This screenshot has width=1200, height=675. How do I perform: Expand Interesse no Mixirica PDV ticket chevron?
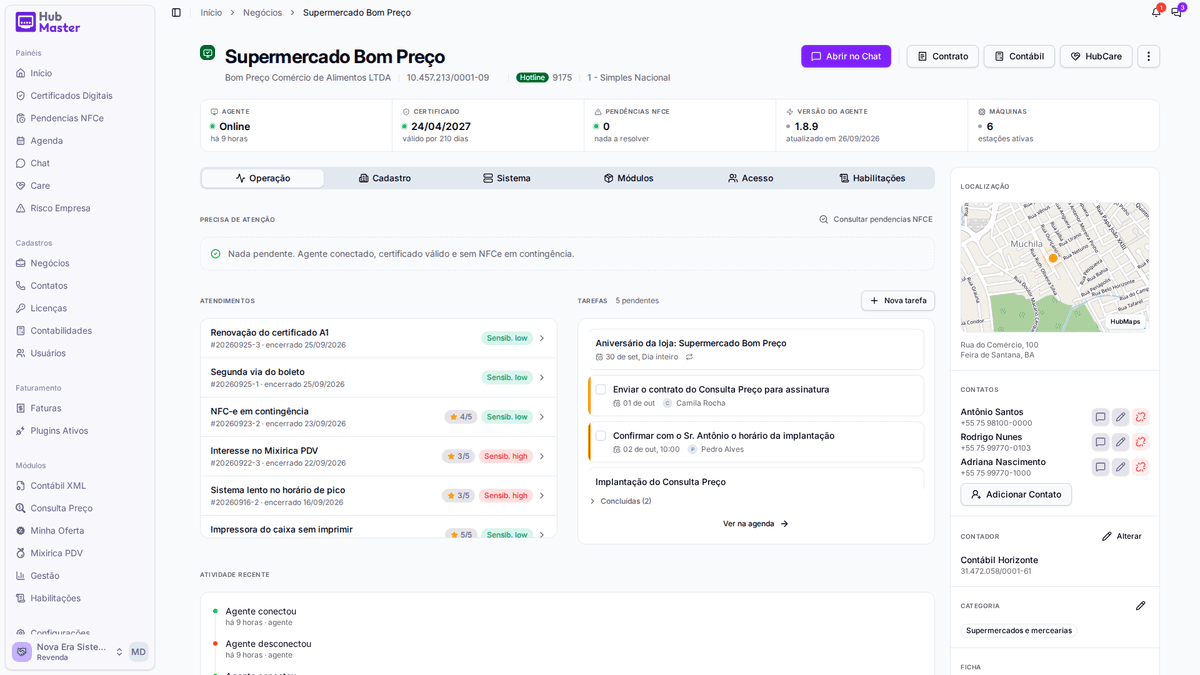pos(542,456)
